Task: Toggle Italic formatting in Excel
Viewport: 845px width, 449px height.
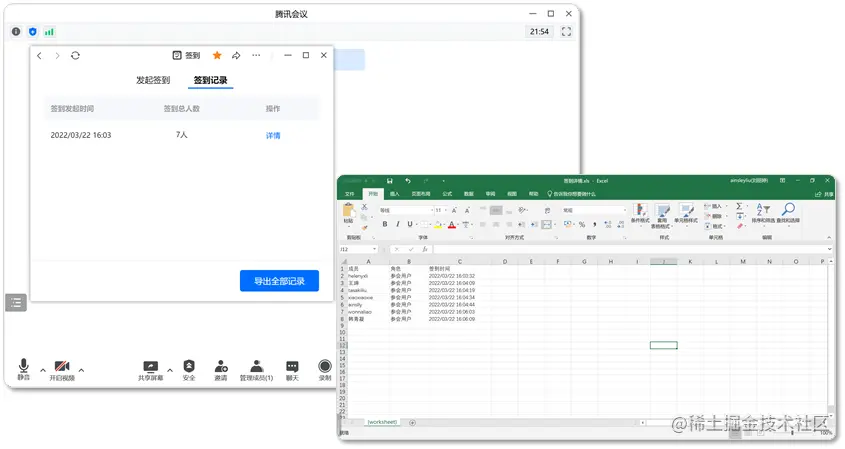Action: 398,224
